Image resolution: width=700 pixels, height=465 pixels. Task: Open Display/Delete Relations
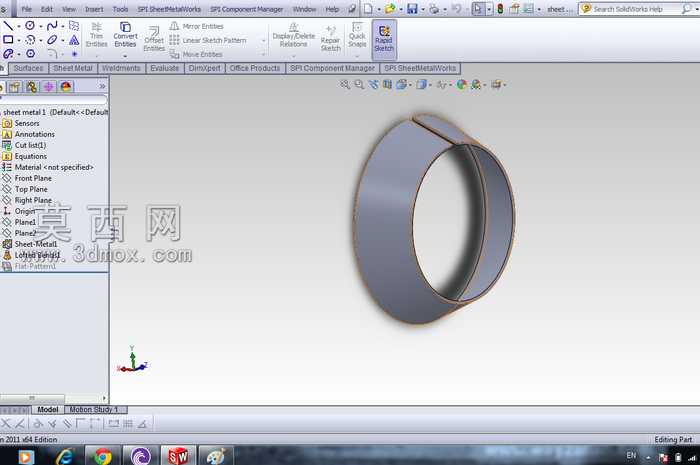293,35
